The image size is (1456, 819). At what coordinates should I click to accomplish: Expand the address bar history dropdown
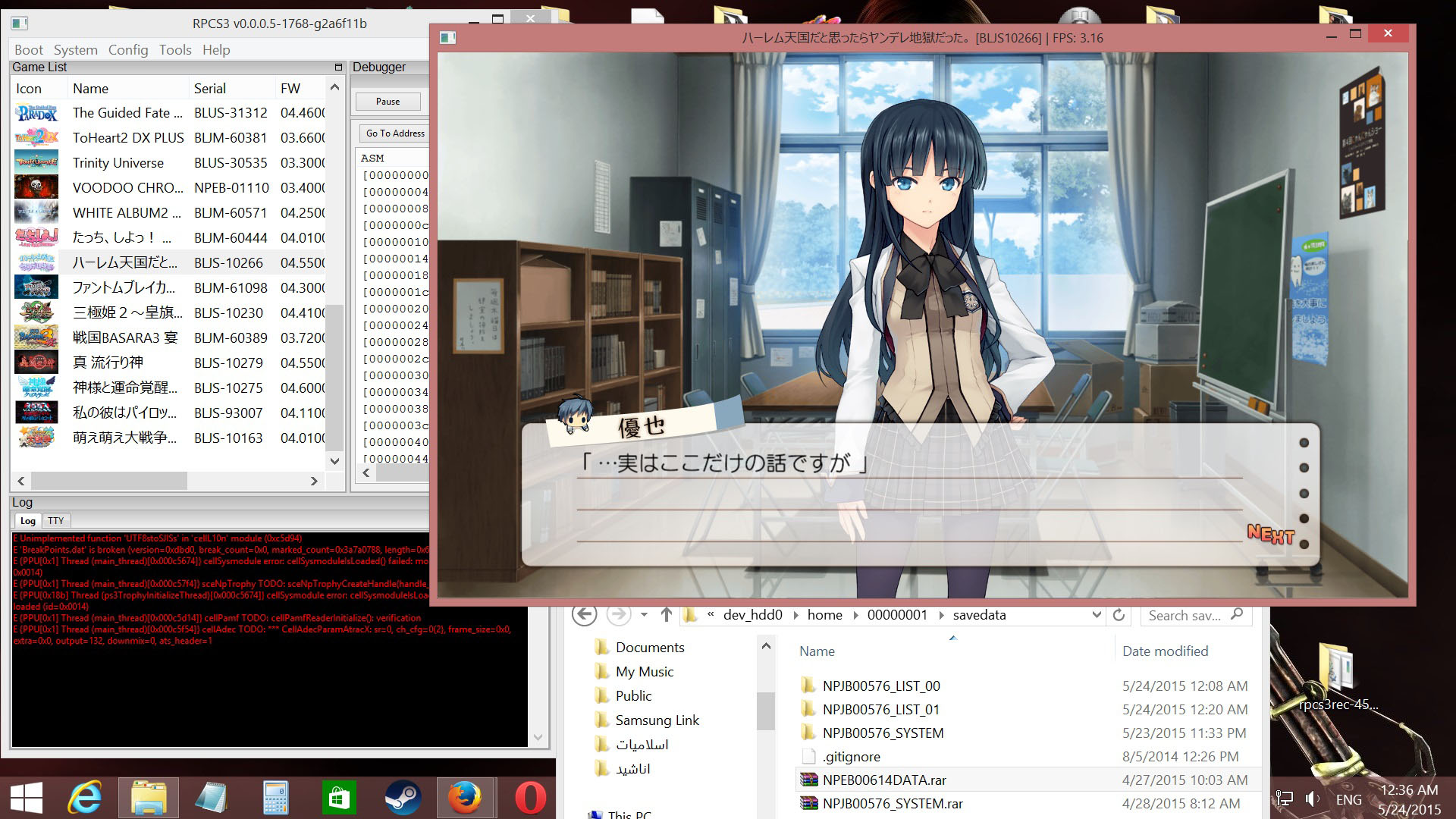(x=1096, y=615)
